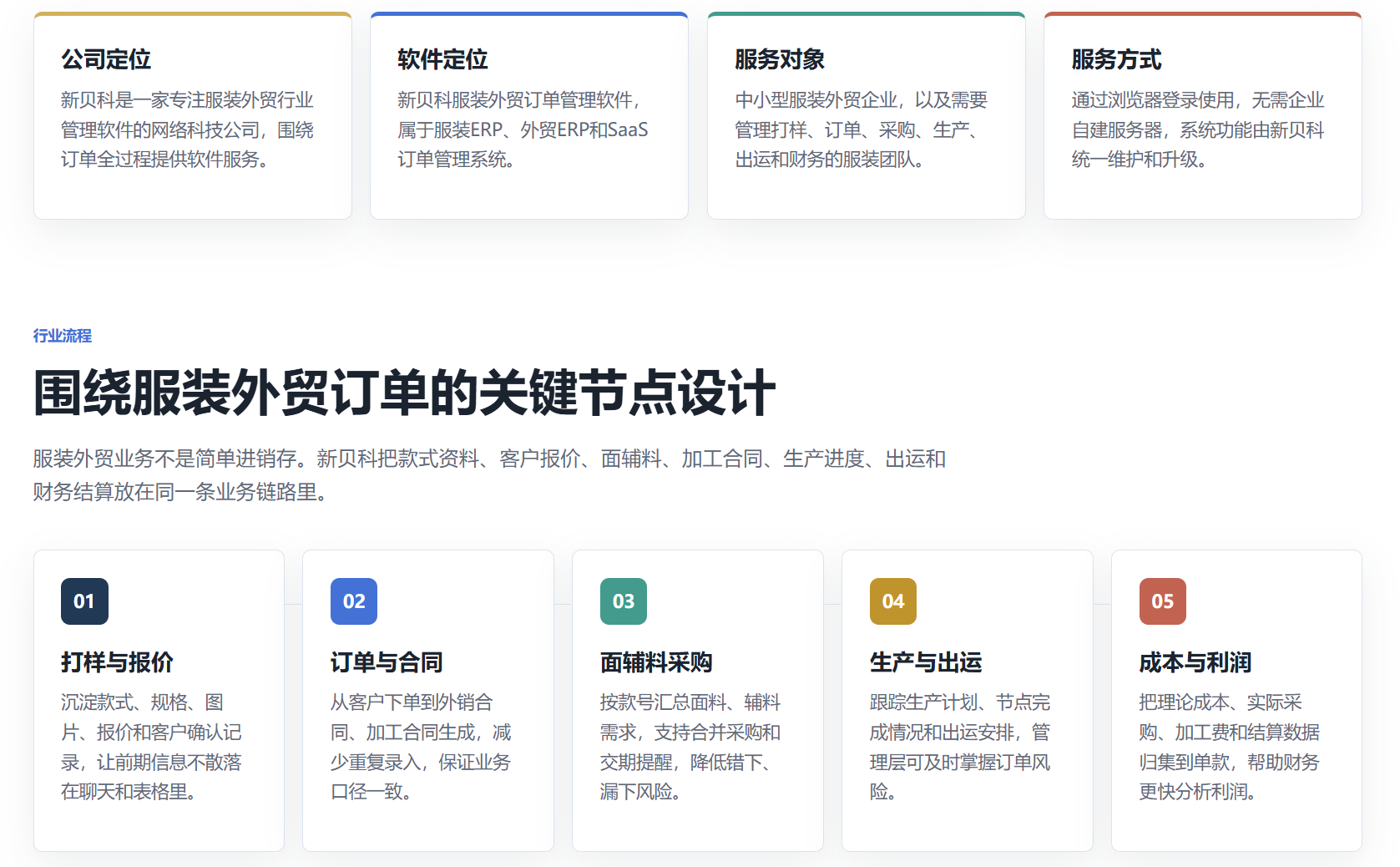Image resolution: width=1400 pixels, height=867 pixels.
Task: Click the 打样与报价 step title
Action: pos(117,662)
